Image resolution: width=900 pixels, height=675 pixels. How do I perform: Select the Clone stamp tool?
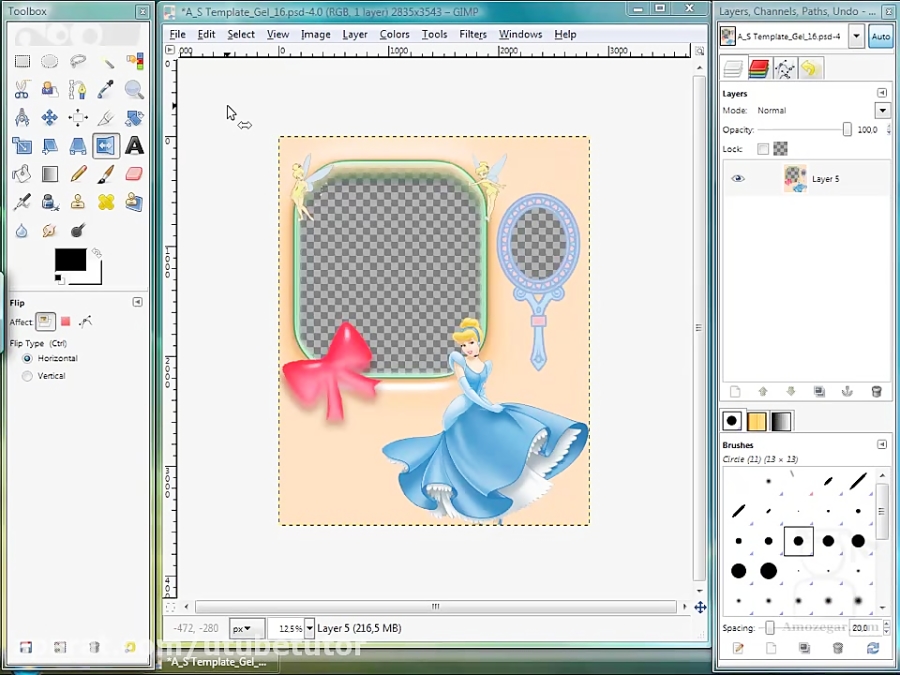pyautogui.click(x=78, y=201)
